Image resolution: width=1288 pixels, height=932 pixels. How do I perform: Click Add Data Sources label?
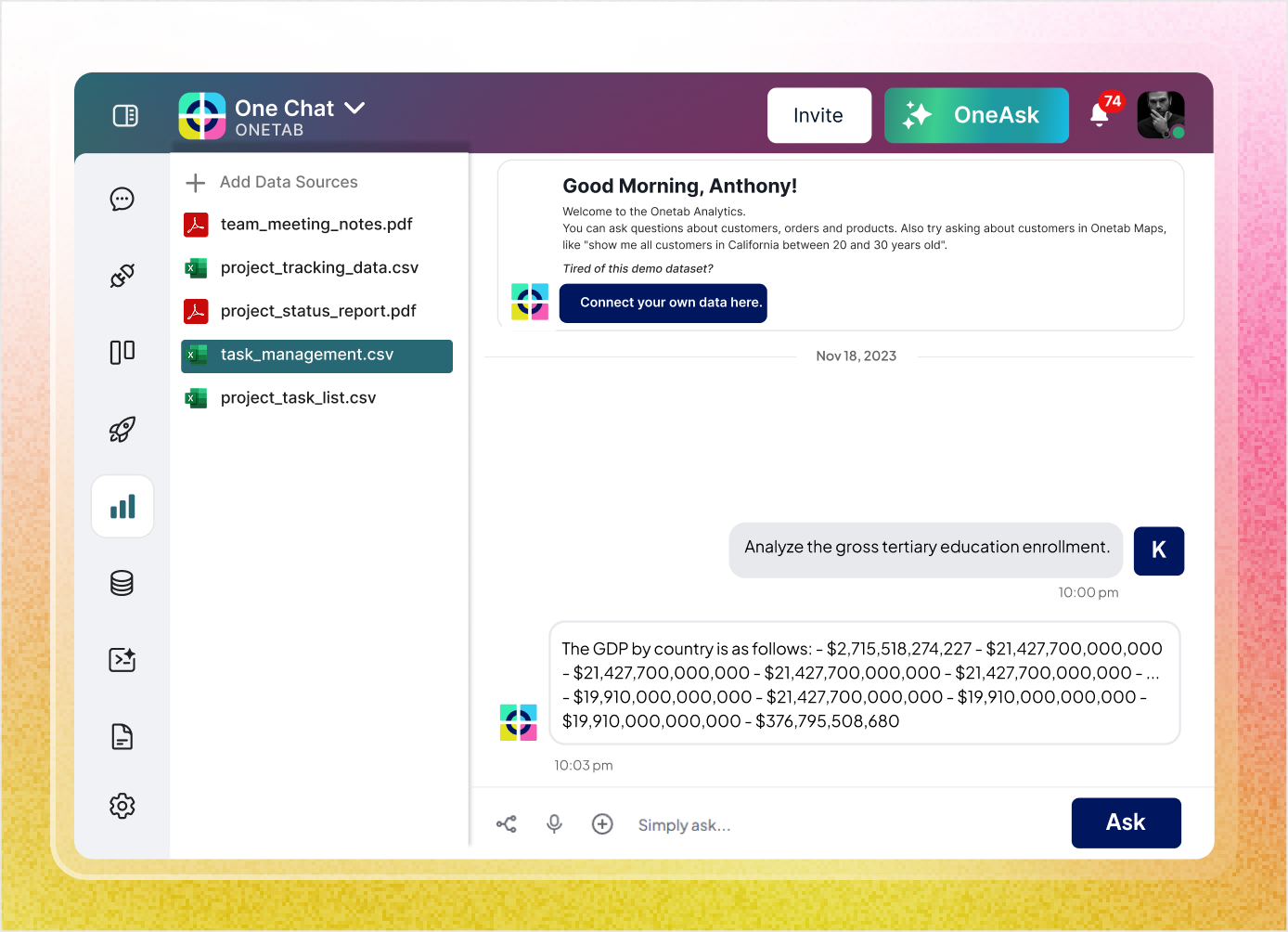(289, 182)
